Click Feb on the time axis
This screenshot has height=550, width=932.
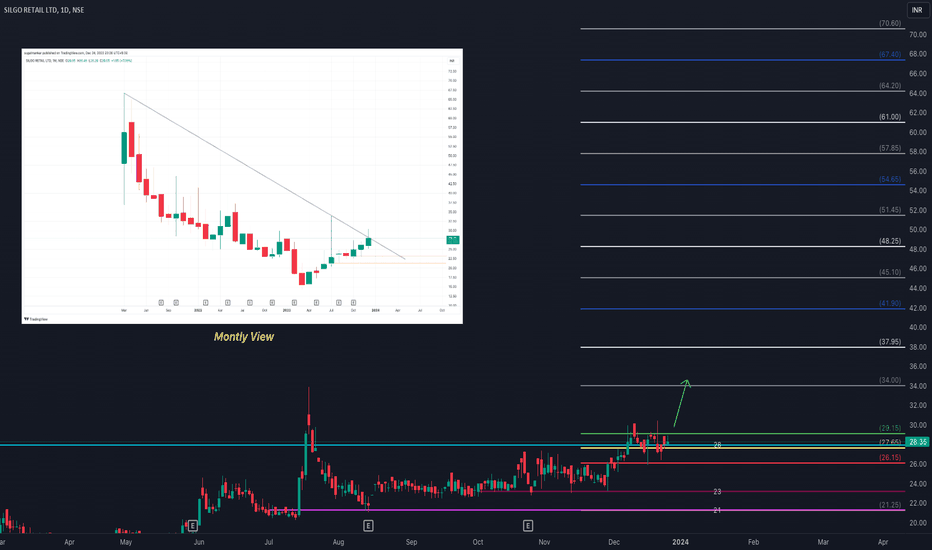pyautogui.click(x=753, y=542)
